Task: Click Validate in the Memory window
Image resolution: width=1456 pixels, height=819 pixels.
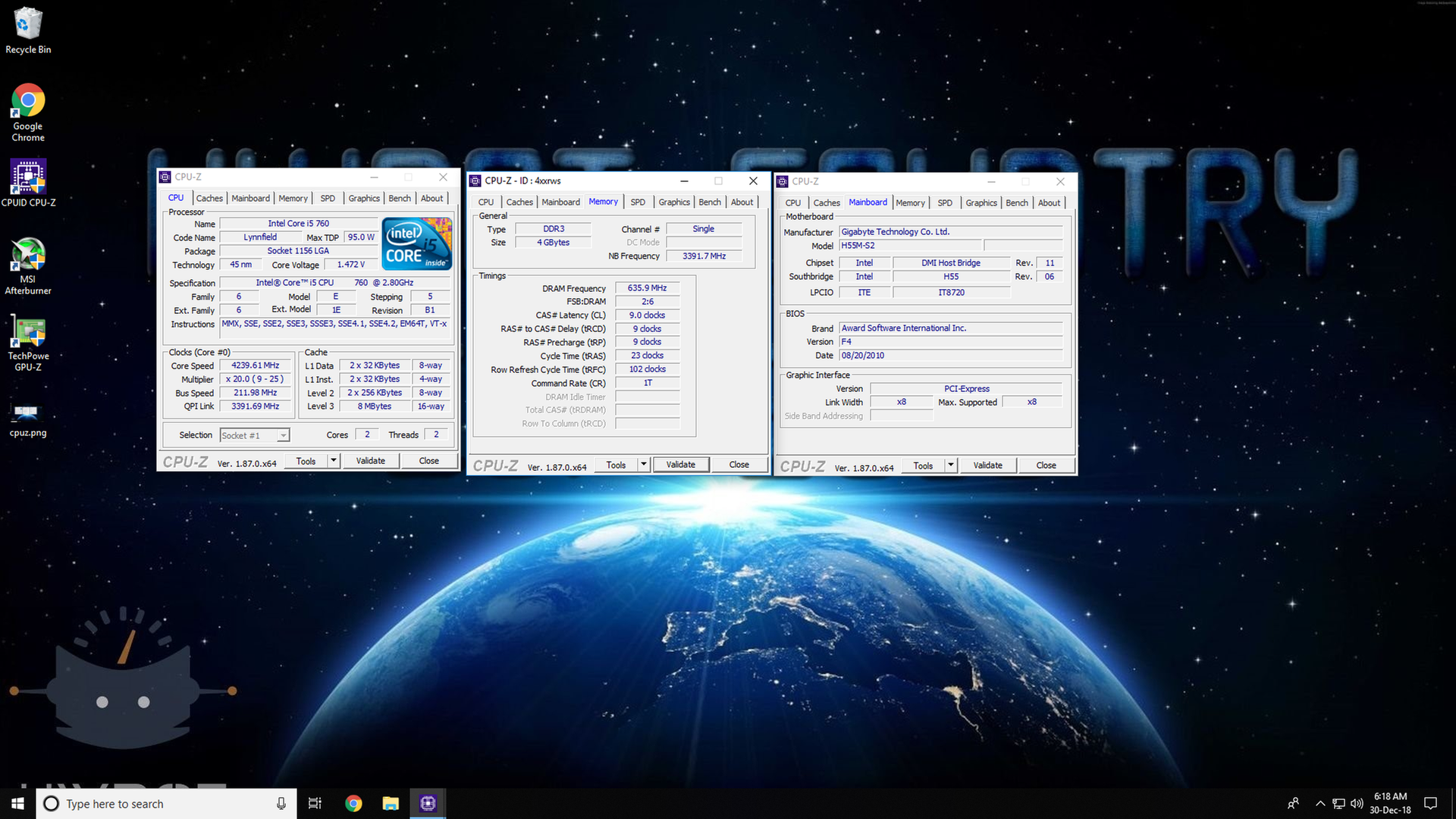Action: pyautogui.click(x=681, y=465)
